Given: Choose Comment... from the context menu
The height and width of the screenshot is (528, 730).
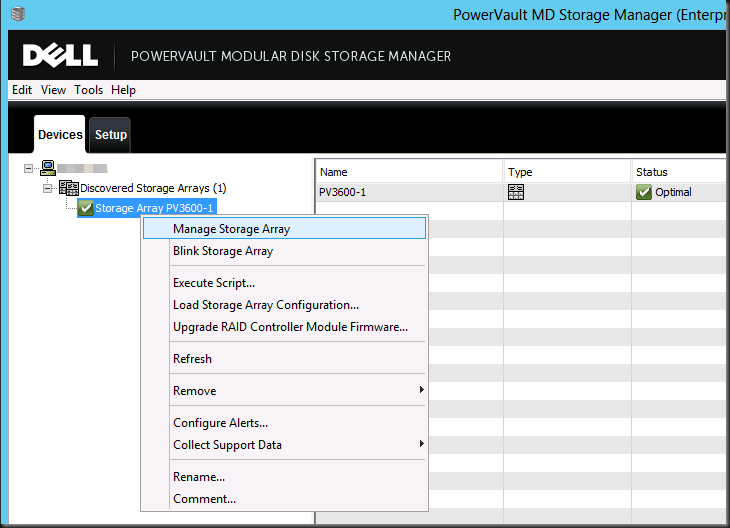Looking at the screenshot, I should (284, 499).
